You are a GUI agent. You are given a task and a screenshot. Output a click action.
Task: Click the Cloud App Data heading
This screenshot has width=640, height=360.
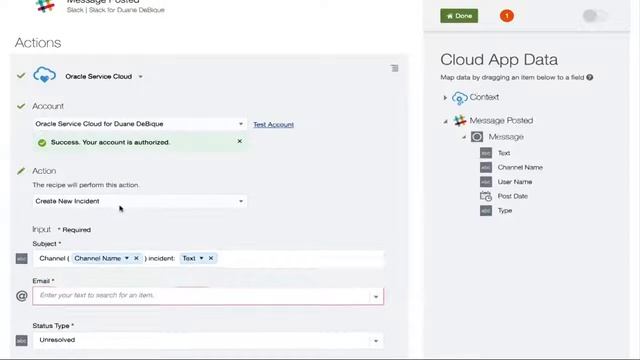[x=499, y=60]
